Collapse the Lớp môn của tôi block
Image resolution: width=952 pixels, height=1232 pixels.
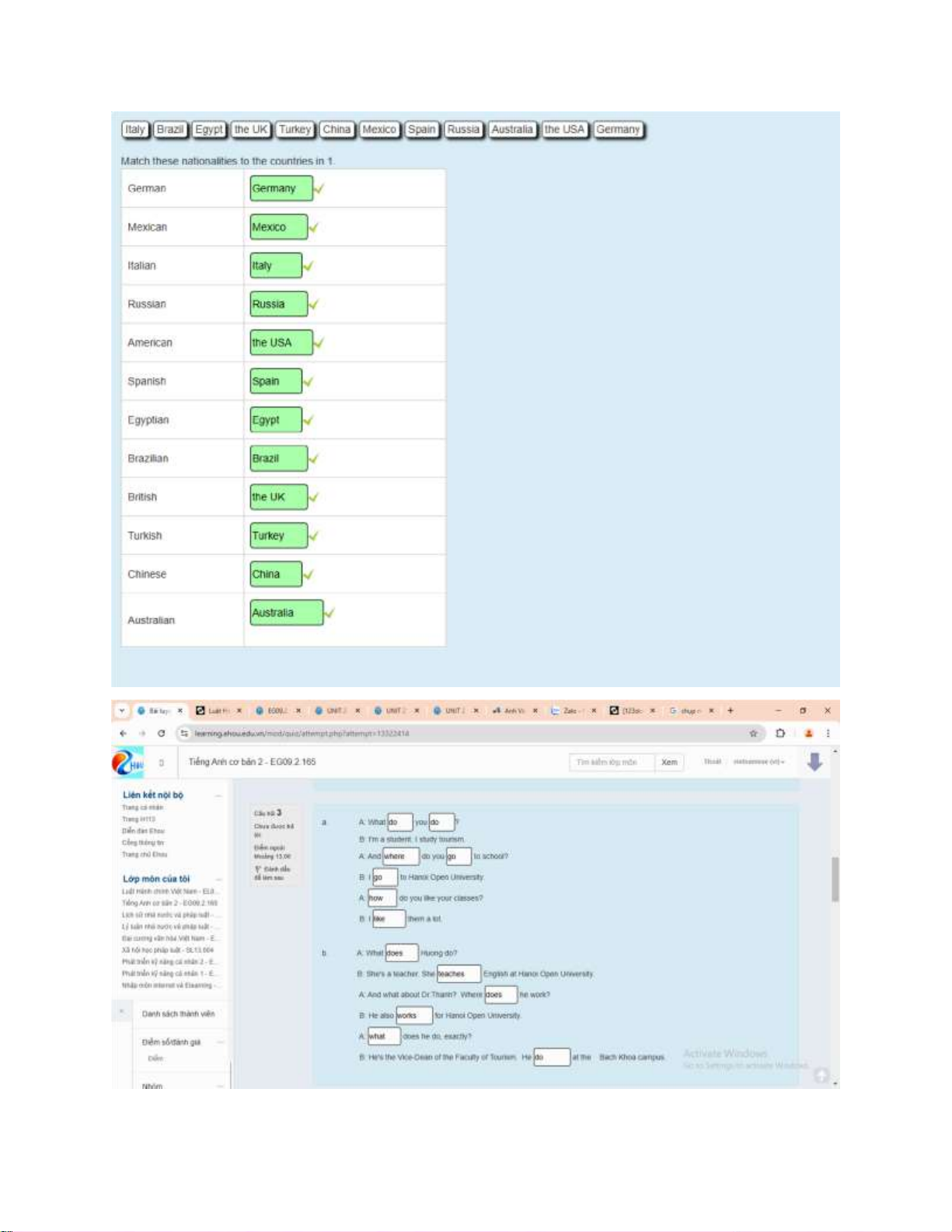[x=218, y=879]
